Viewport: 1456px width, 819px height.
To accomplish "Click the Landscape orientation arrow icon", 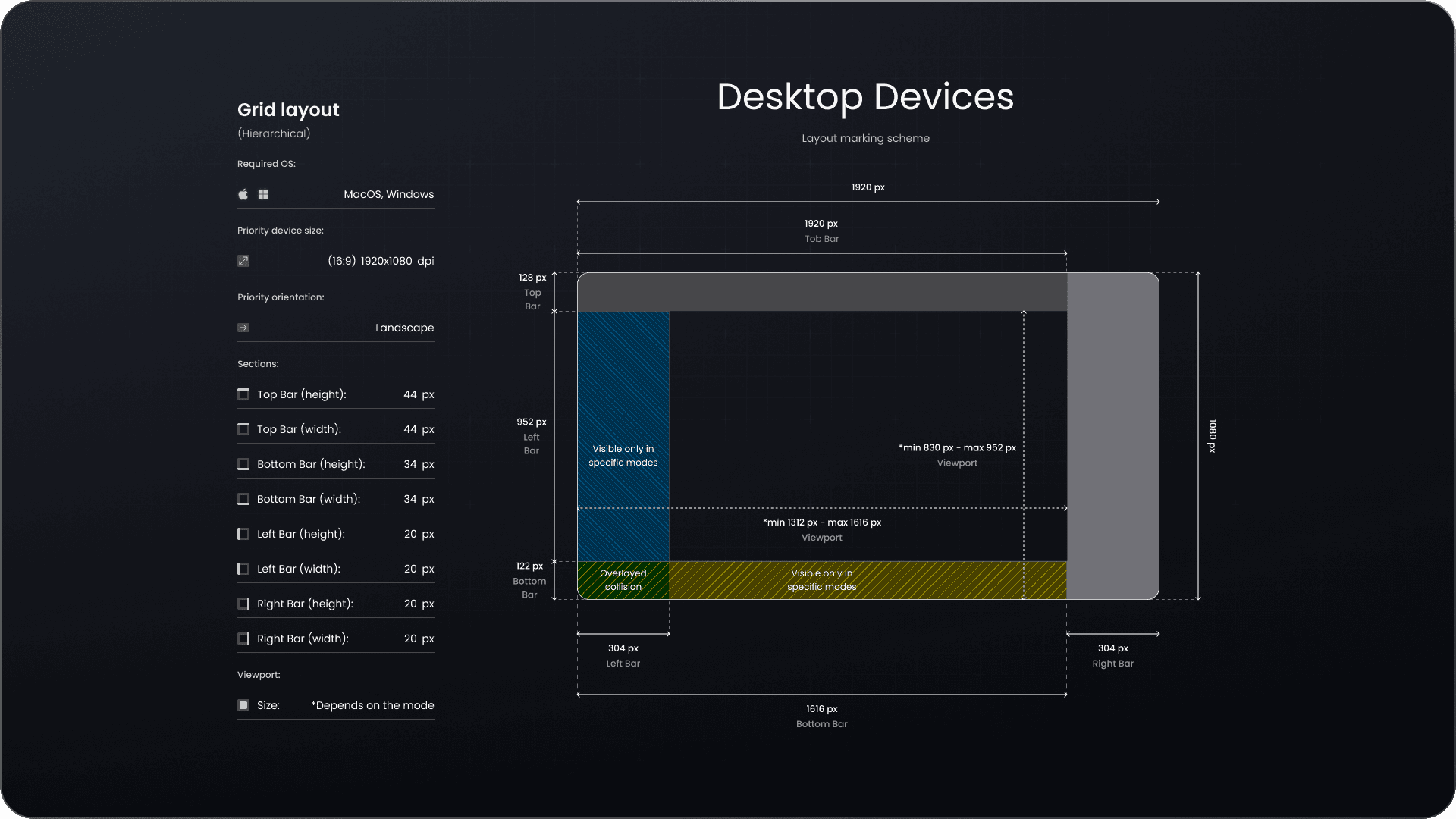I will (243, 328).
